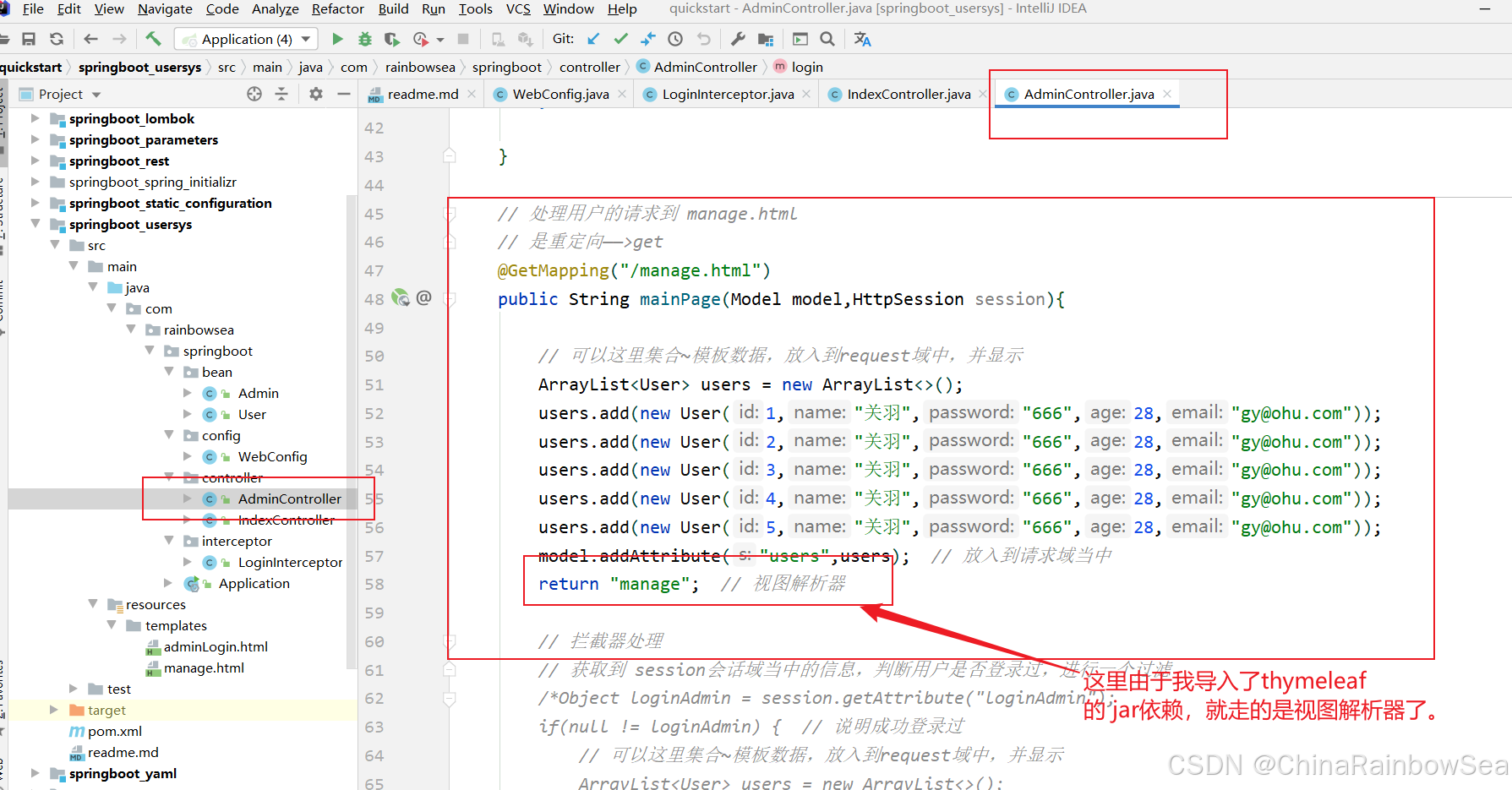Image resolution: width=1512 pixels, height=790 pixels.
Task: Collapse the templates folder
Action: pyautogui.click(x=112, y=625)
